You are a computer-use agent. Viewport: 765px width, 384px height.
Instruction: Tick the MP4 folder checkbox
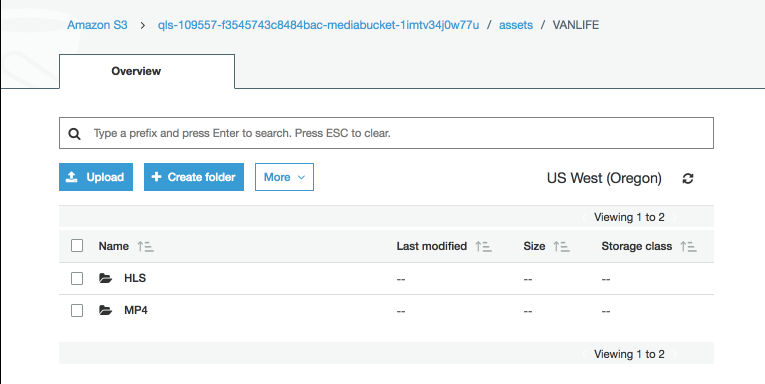tap(77, 310)
